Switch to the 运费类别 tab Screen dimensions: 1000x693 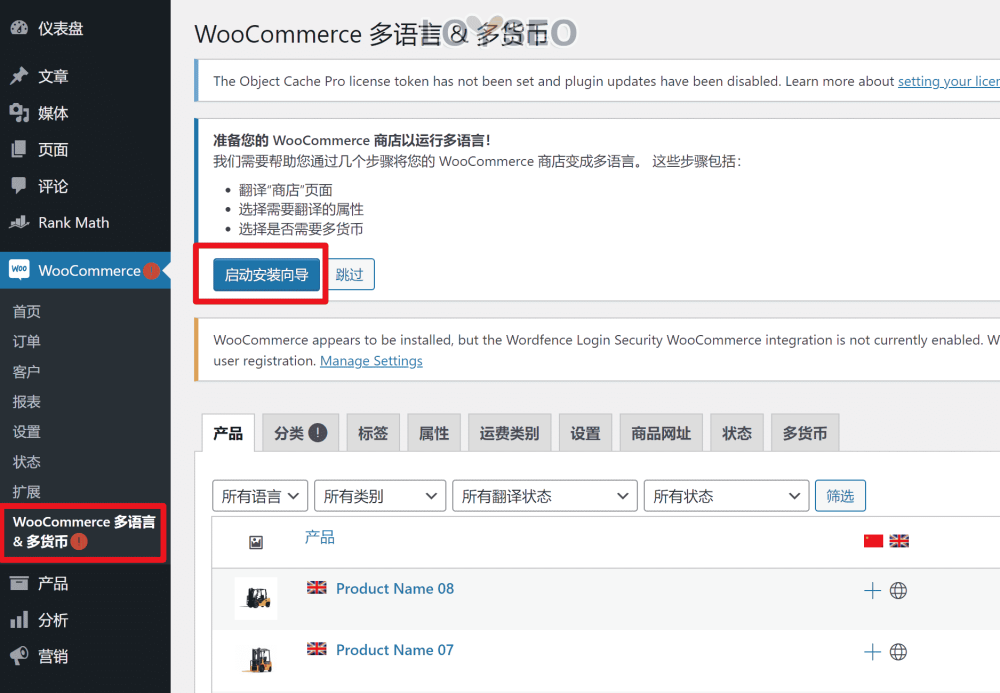pyautogui.click(x=509, y=433)
